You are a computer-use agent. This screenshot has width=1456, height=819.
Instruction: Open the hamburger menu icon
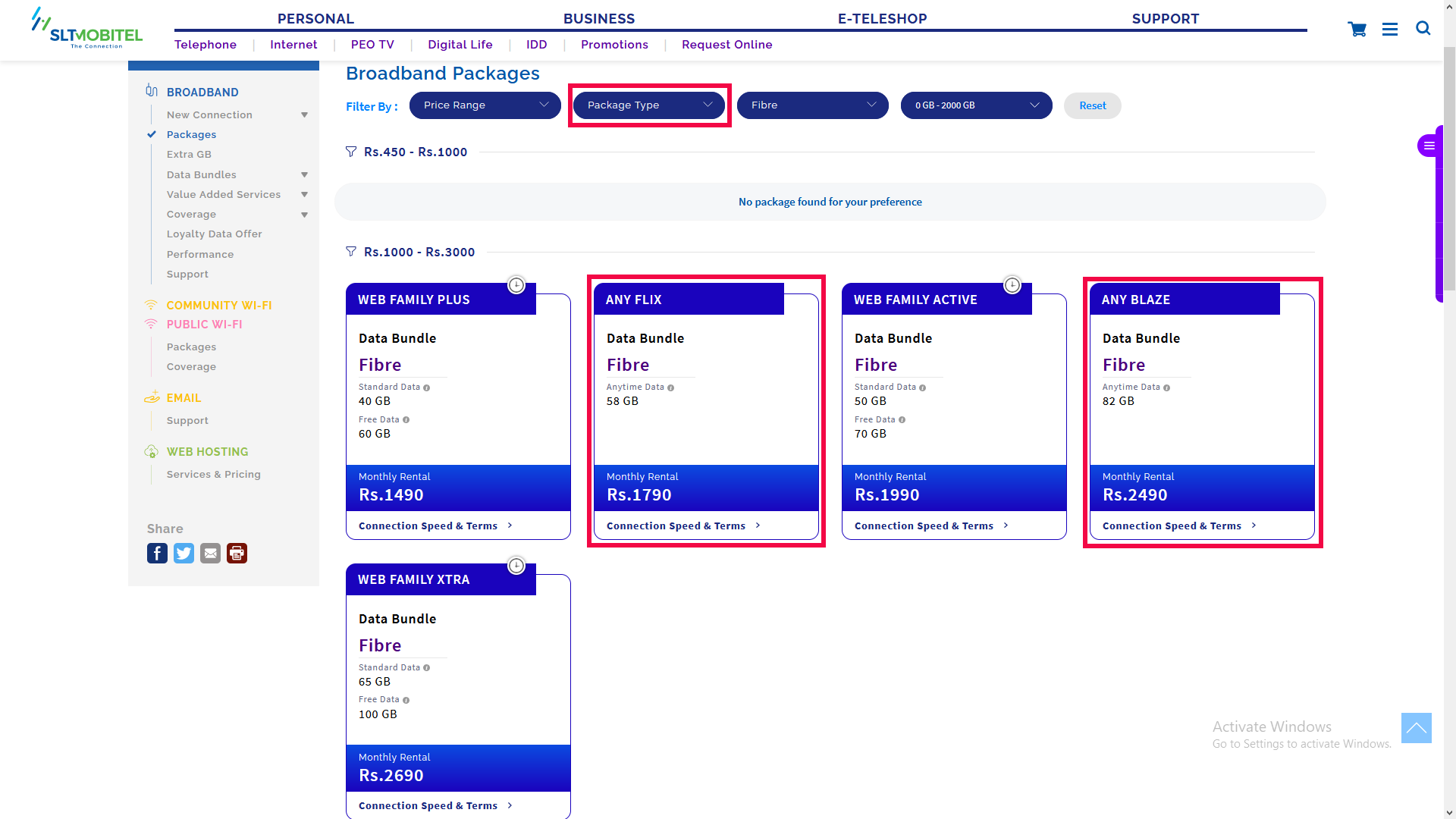point(1390,29)
